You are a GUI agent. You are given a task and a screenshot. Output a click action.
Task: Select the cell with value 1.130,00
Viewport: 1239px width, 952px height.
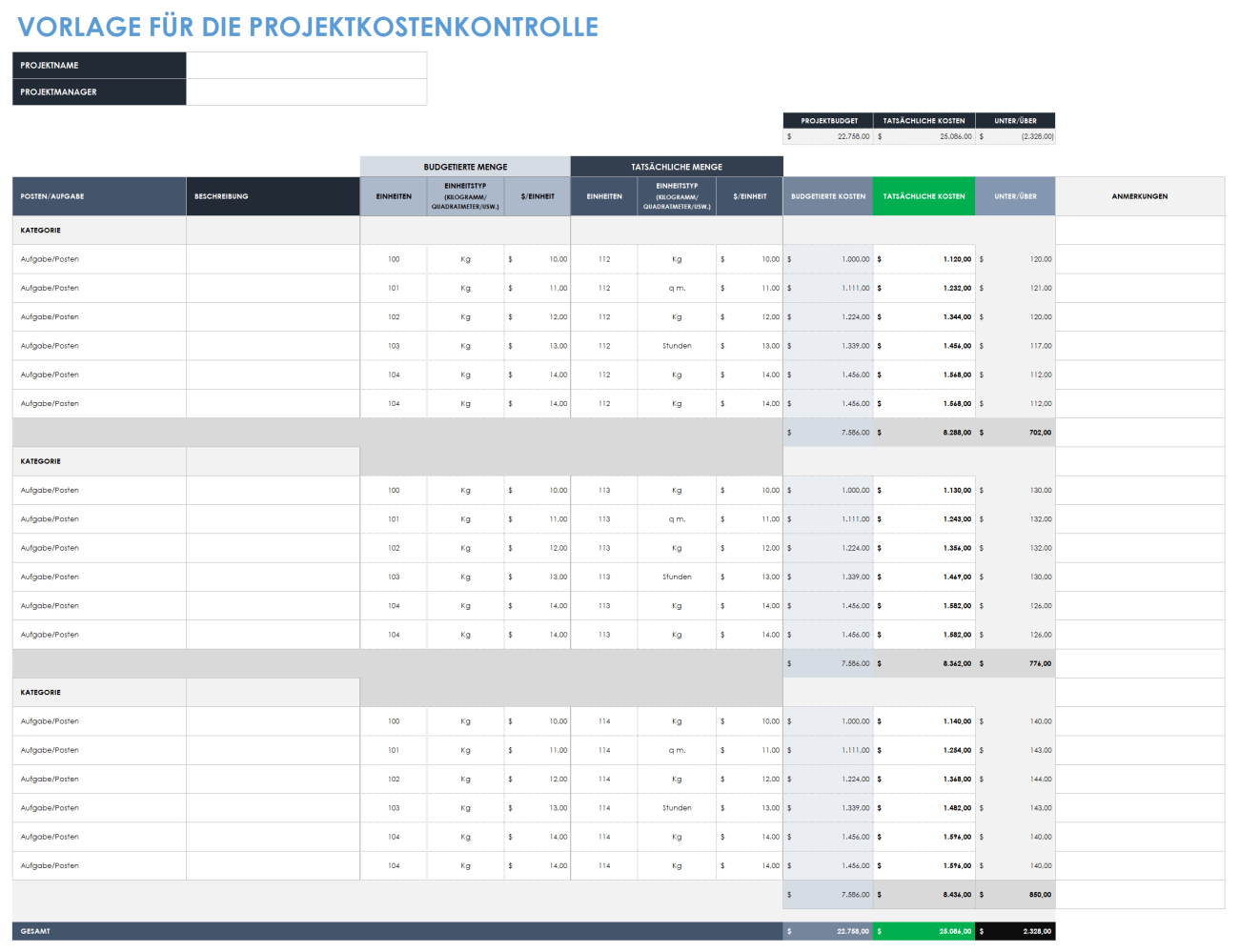point(924,491)
